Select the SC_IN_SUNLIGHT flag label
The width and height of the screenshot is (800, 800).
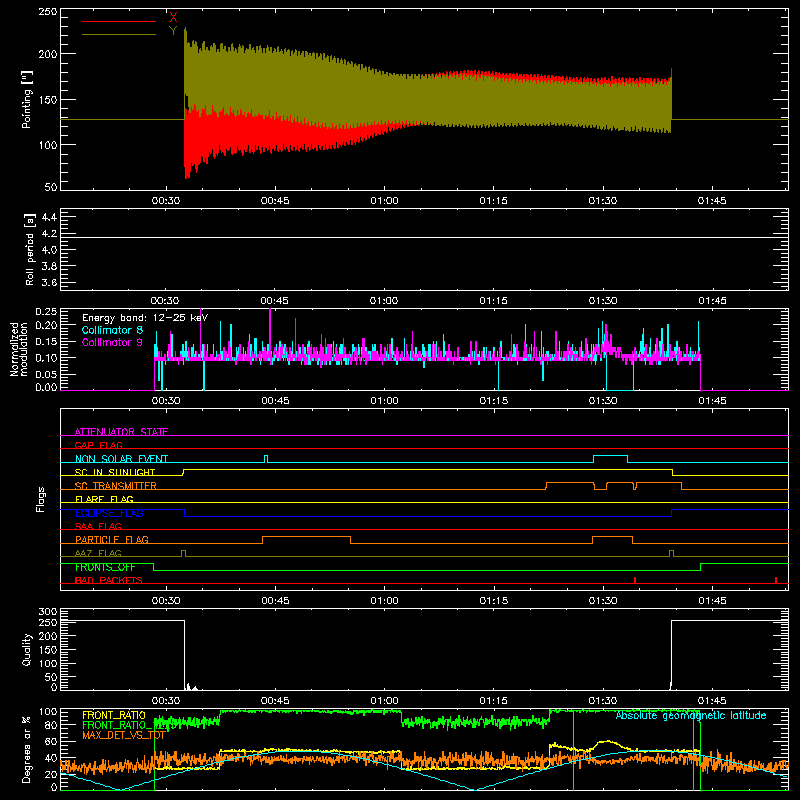point(115,472)
